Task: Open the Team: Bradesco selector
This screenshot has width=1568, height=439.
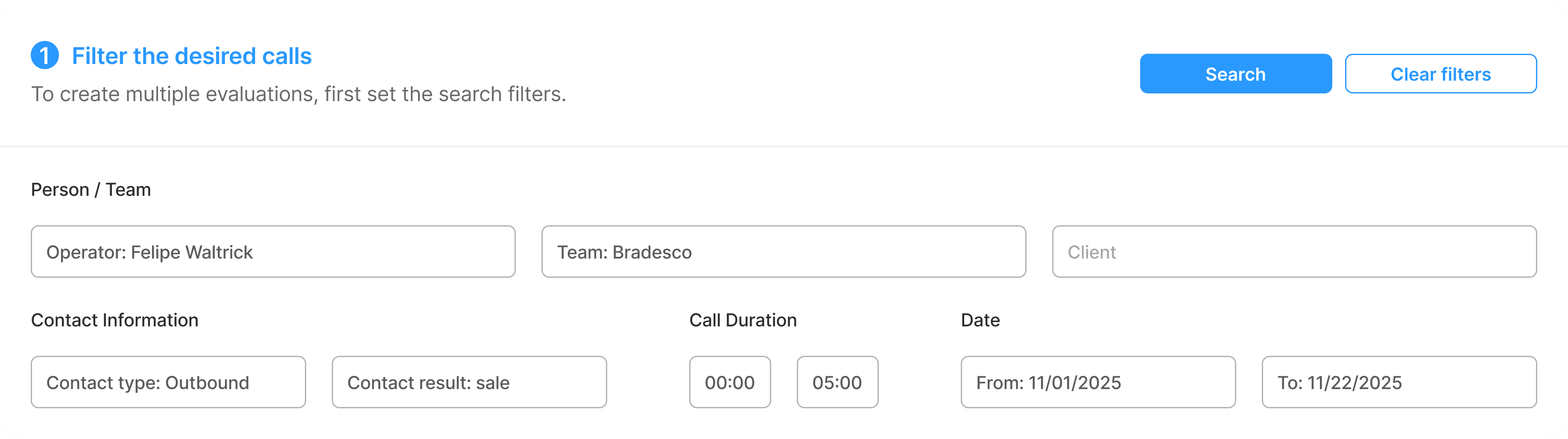Action: click(784, 252)
